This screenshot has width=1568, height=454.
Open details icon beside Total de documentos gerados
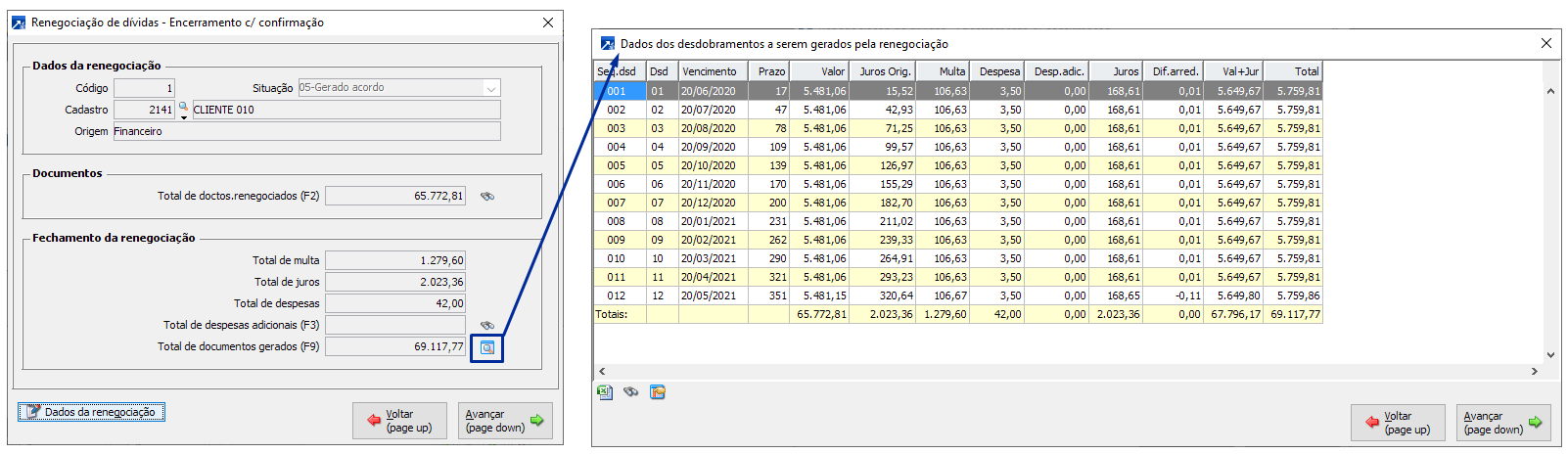point(486,347)
